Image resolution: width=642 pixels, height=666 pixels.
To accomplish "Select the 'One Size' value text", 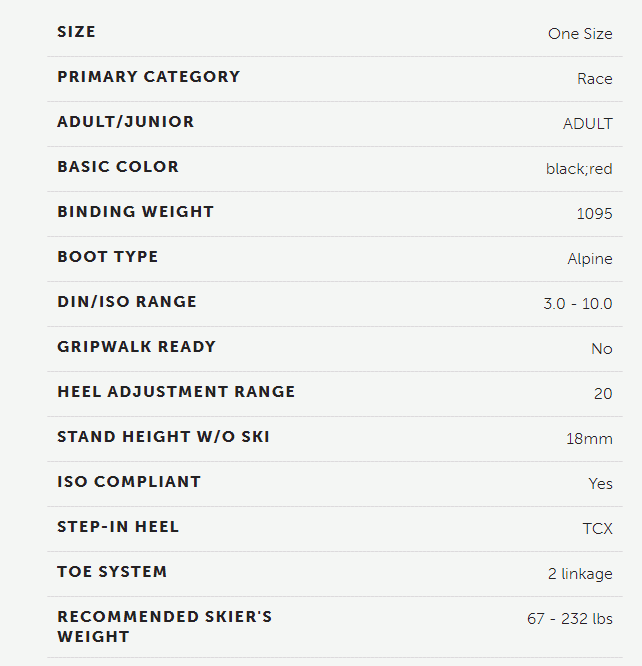I will pyautogui.click(x=580, y=34).
